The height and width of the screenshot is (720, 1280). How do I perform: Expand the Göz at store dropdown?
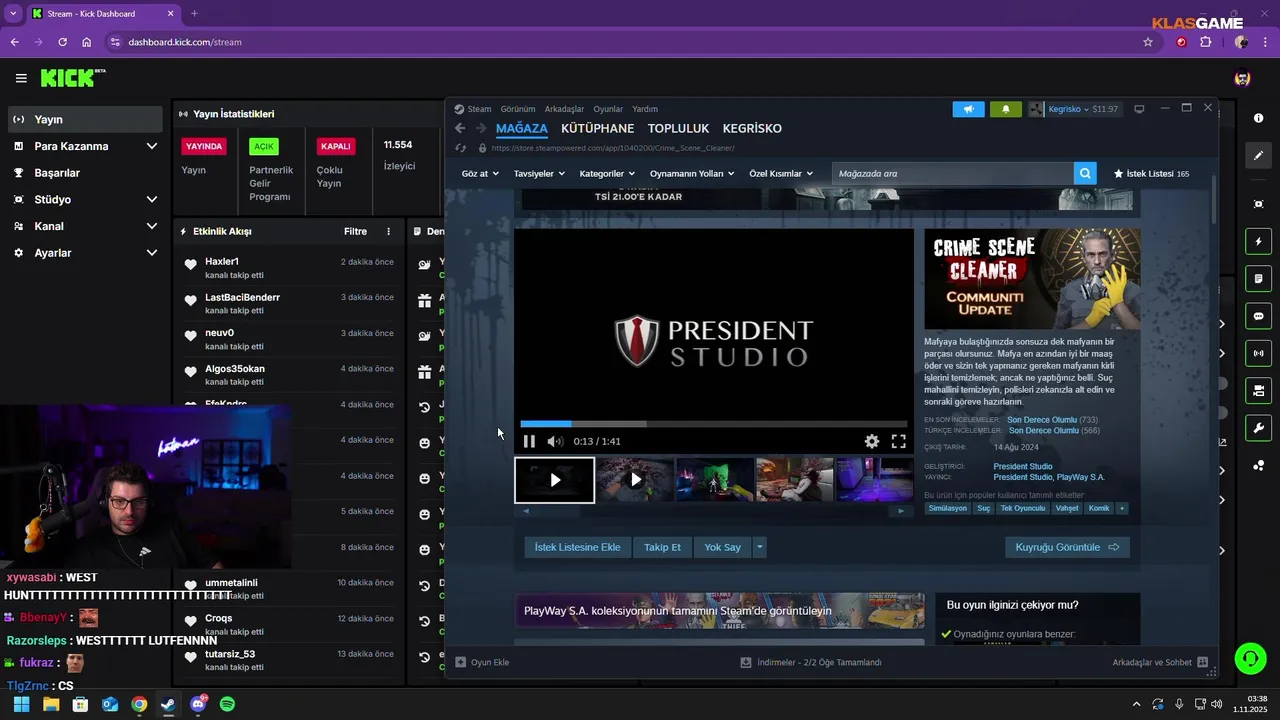[x=481, y=173]
